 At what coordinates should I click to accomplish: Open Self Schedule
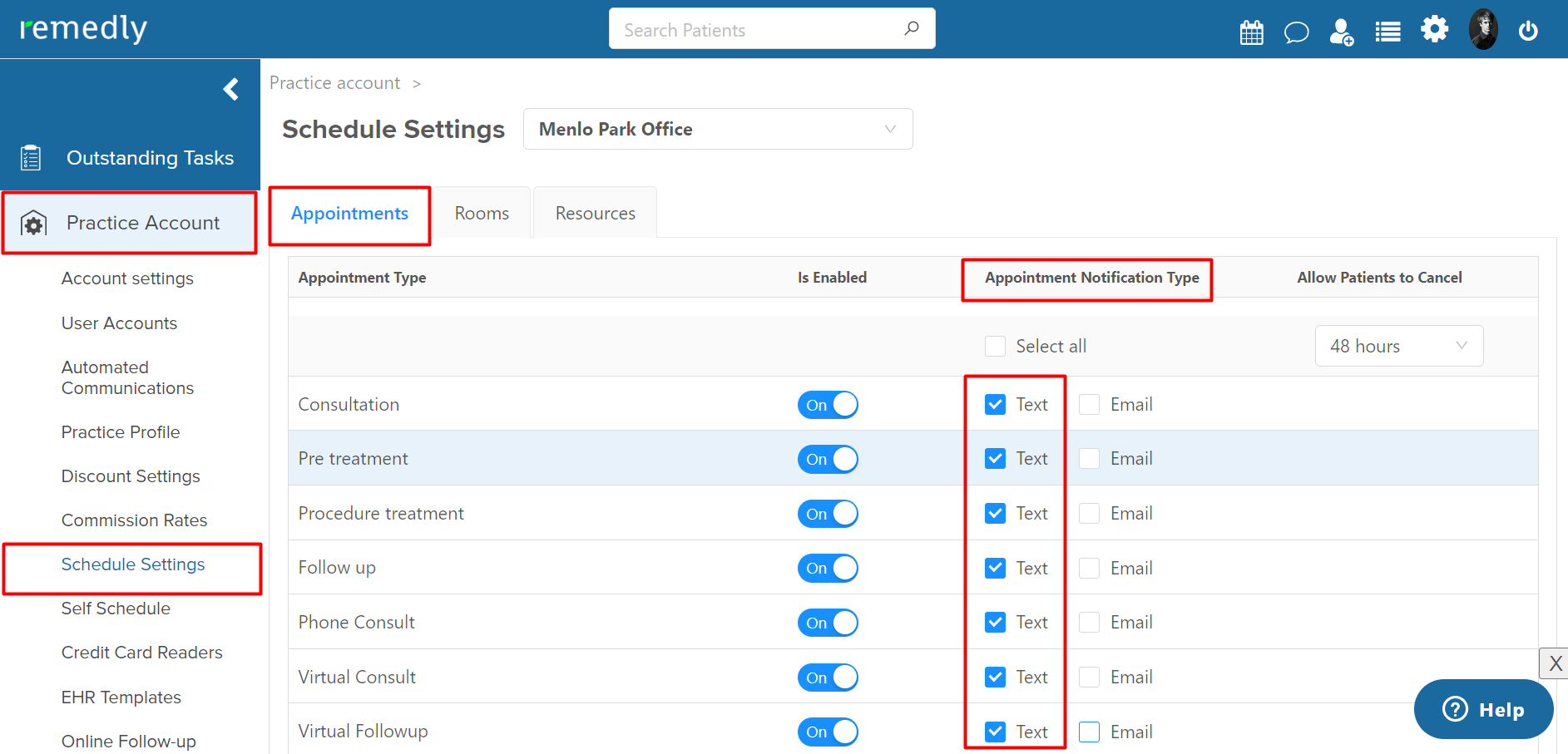(116, 609)
